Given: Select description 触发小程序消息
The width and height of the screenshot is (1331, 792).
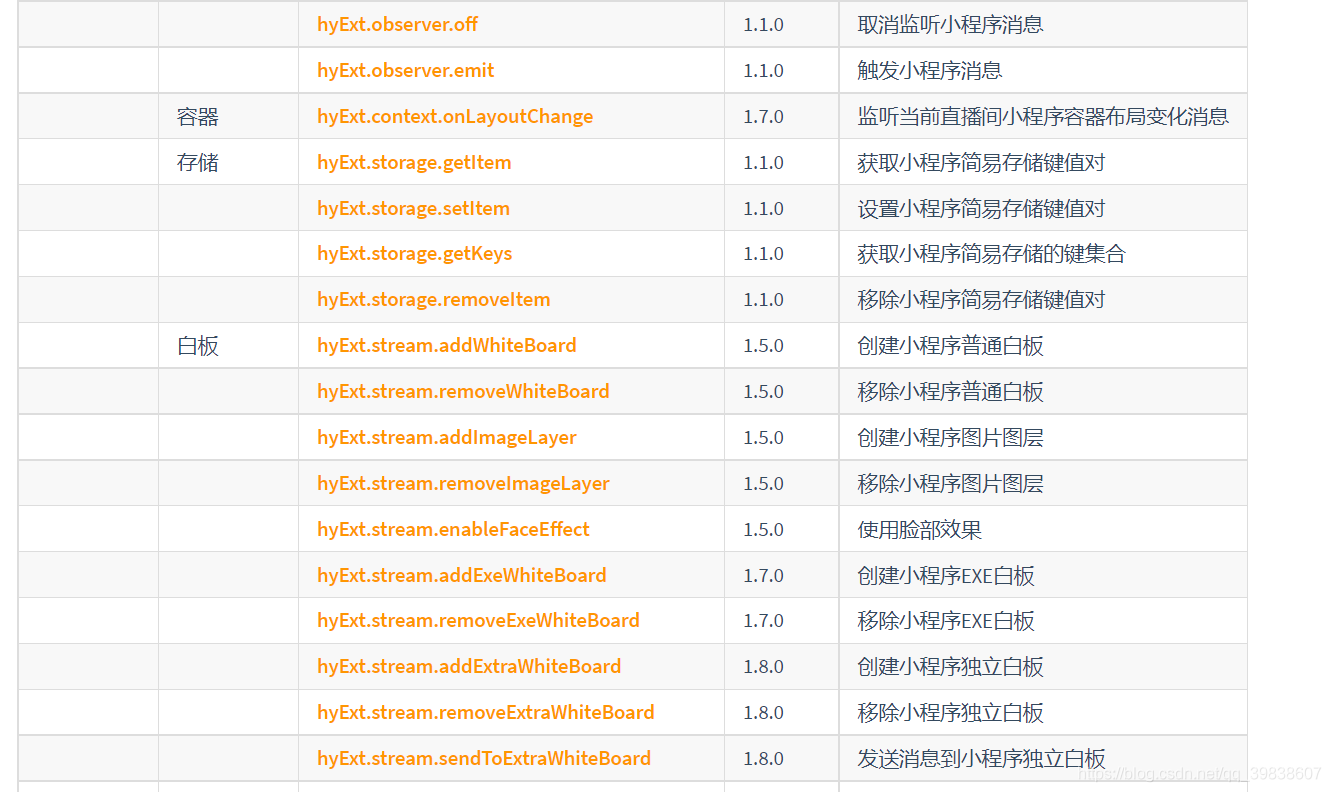Looking at the screenshot, I should tap(930, 70).
